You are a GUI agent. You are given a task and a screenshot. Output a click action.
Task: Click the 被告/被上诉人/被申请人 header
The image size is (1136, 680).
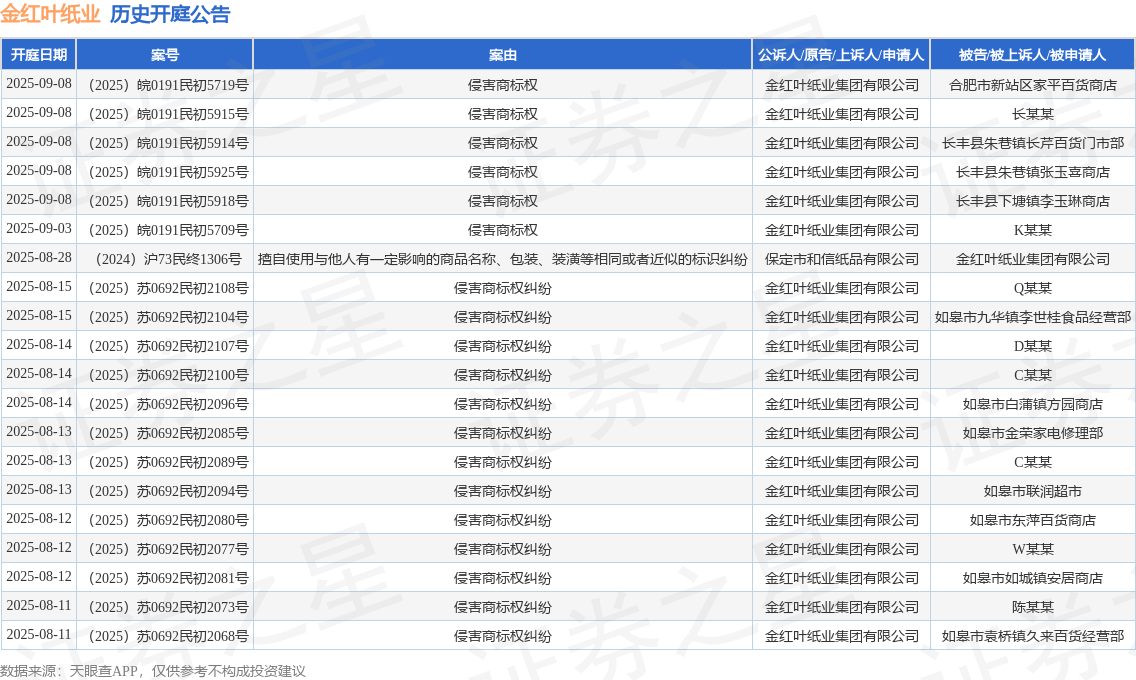click(x=1032, y=55)
